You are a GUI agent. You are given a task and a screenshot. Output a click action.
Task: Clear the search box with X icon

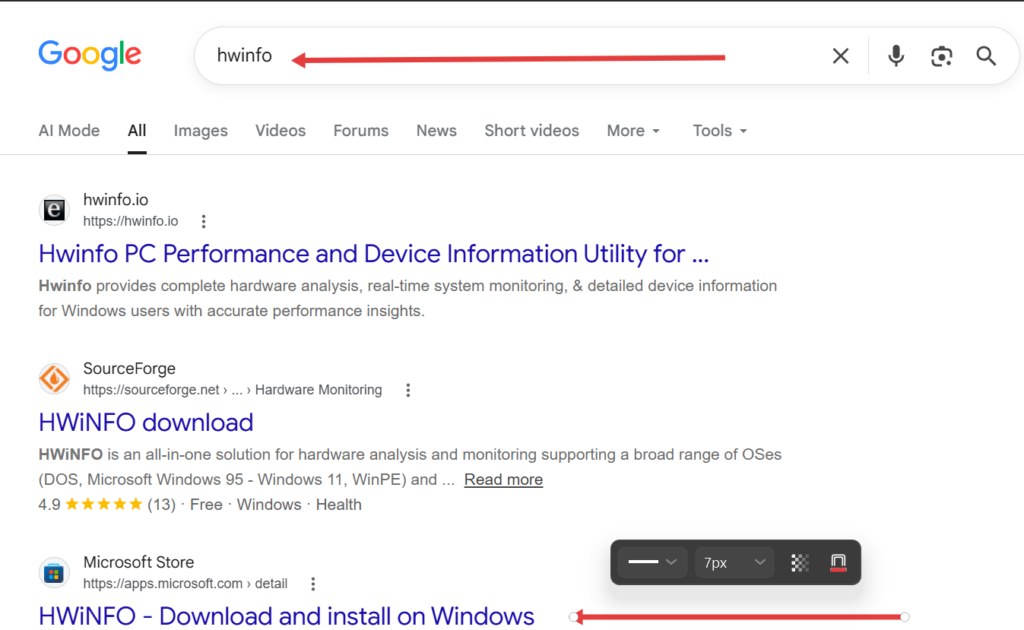(840, 56)
